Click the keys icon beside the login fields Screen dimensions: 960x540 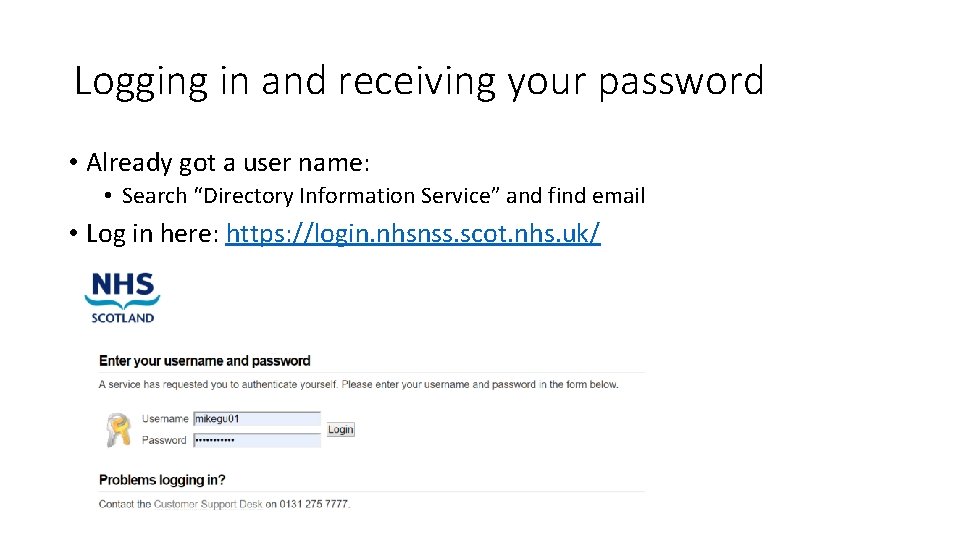click(x=118, y=429)
